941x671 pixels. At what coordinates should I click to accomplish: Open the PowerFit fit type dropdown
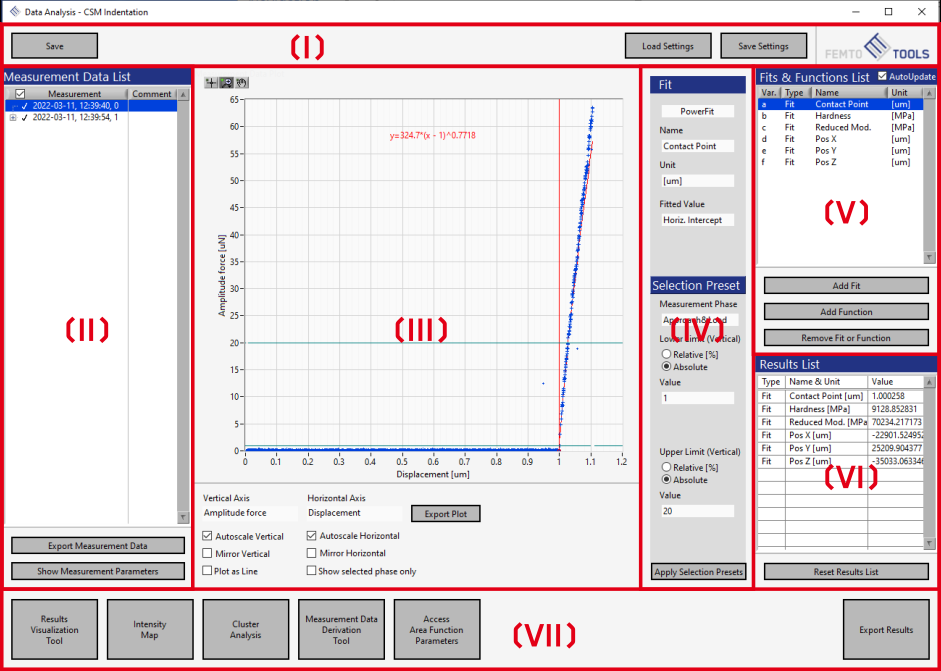coord(696,111)
